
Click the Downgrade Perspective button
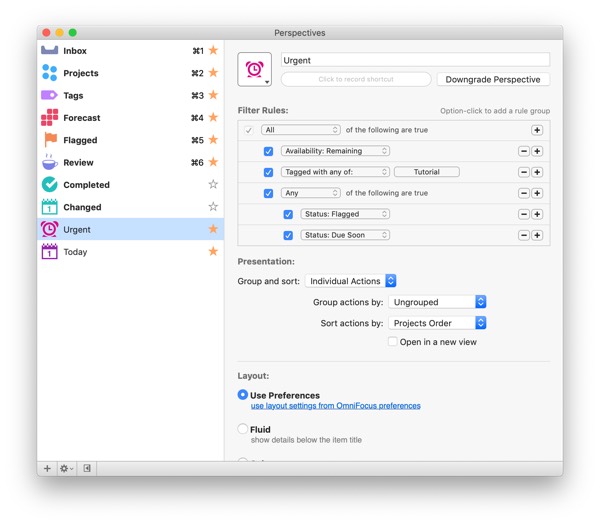493,79
